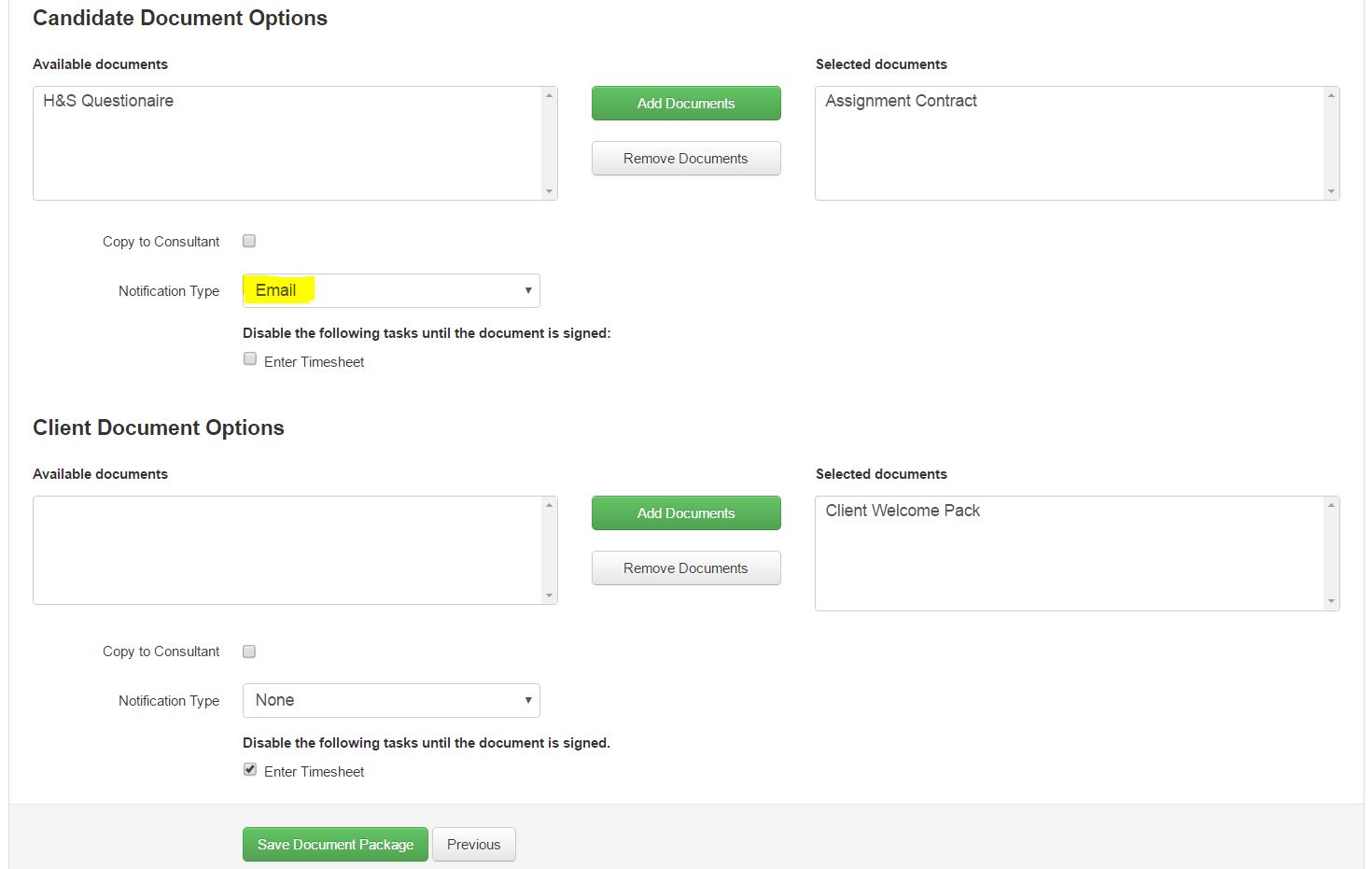The width and height of the screenshot is (1372, 869).
Task: Click up arrow of client selected documents scrollbar
Action: pyautogui.click(x=1331, y=505)
